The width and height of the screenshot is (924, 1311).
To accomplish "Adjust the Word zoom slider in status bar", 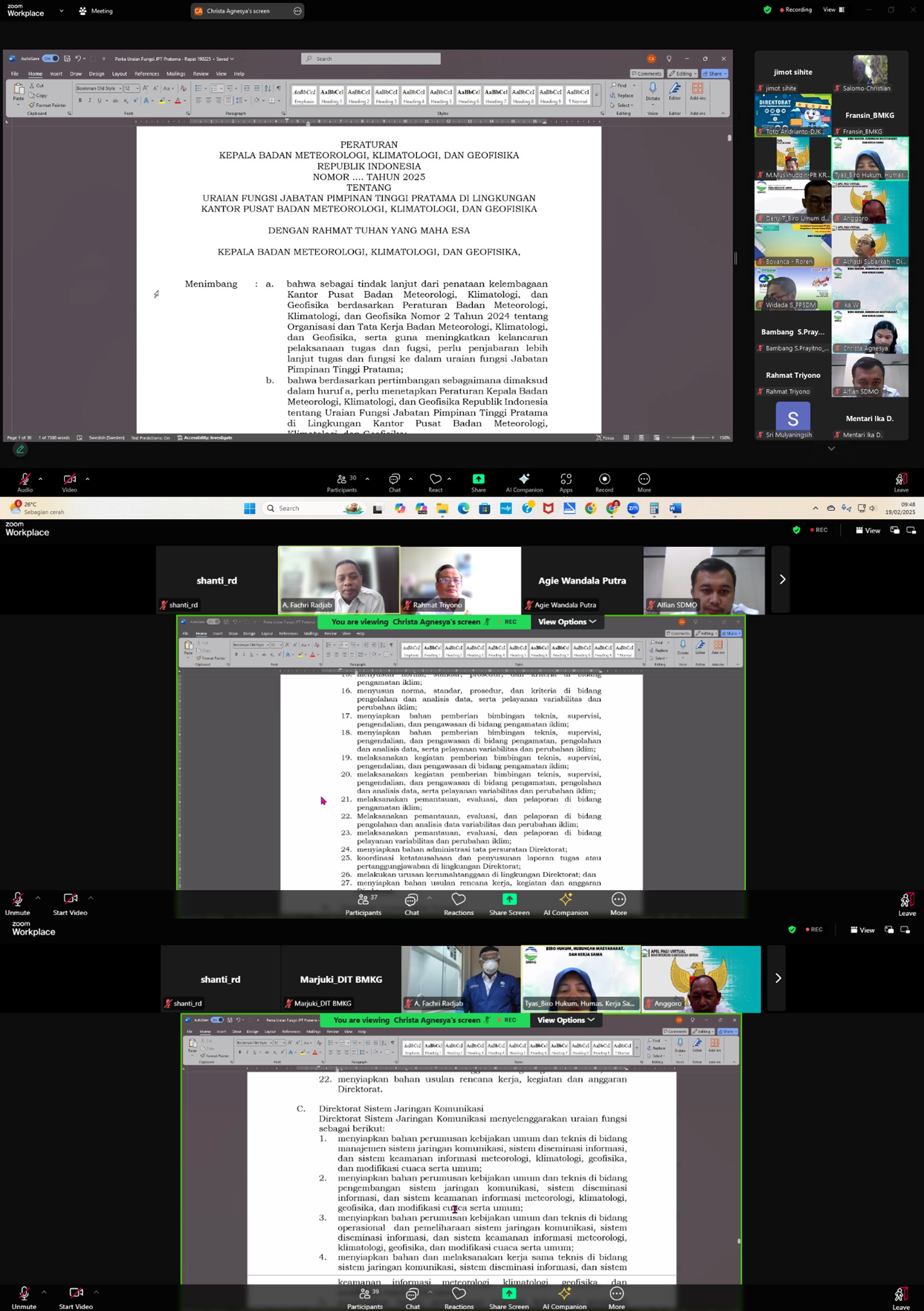I will click(692, 438).
